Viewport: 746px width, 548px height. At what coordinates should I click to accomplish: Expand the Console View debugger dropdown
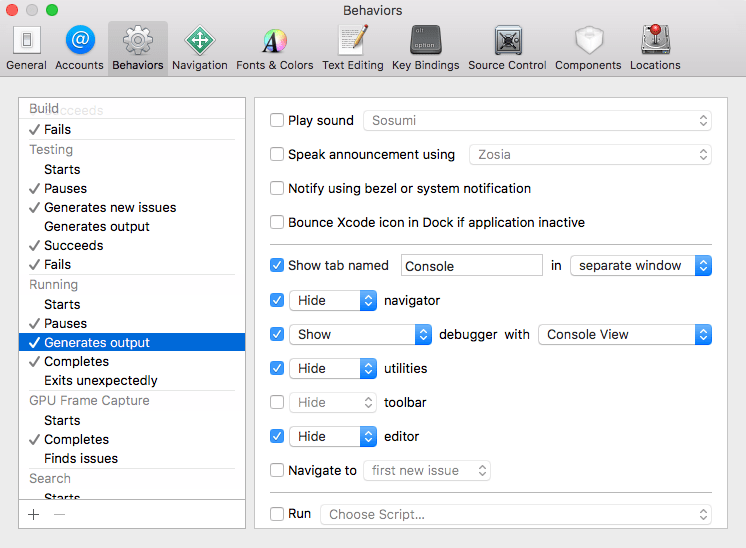[624, 335]
